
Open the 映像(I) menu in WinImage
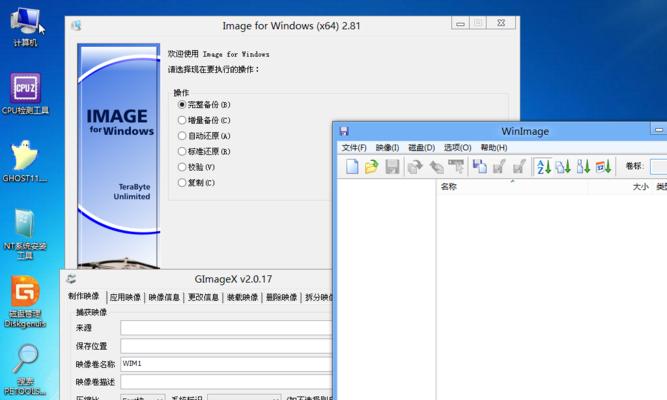(x=387, y=148)
